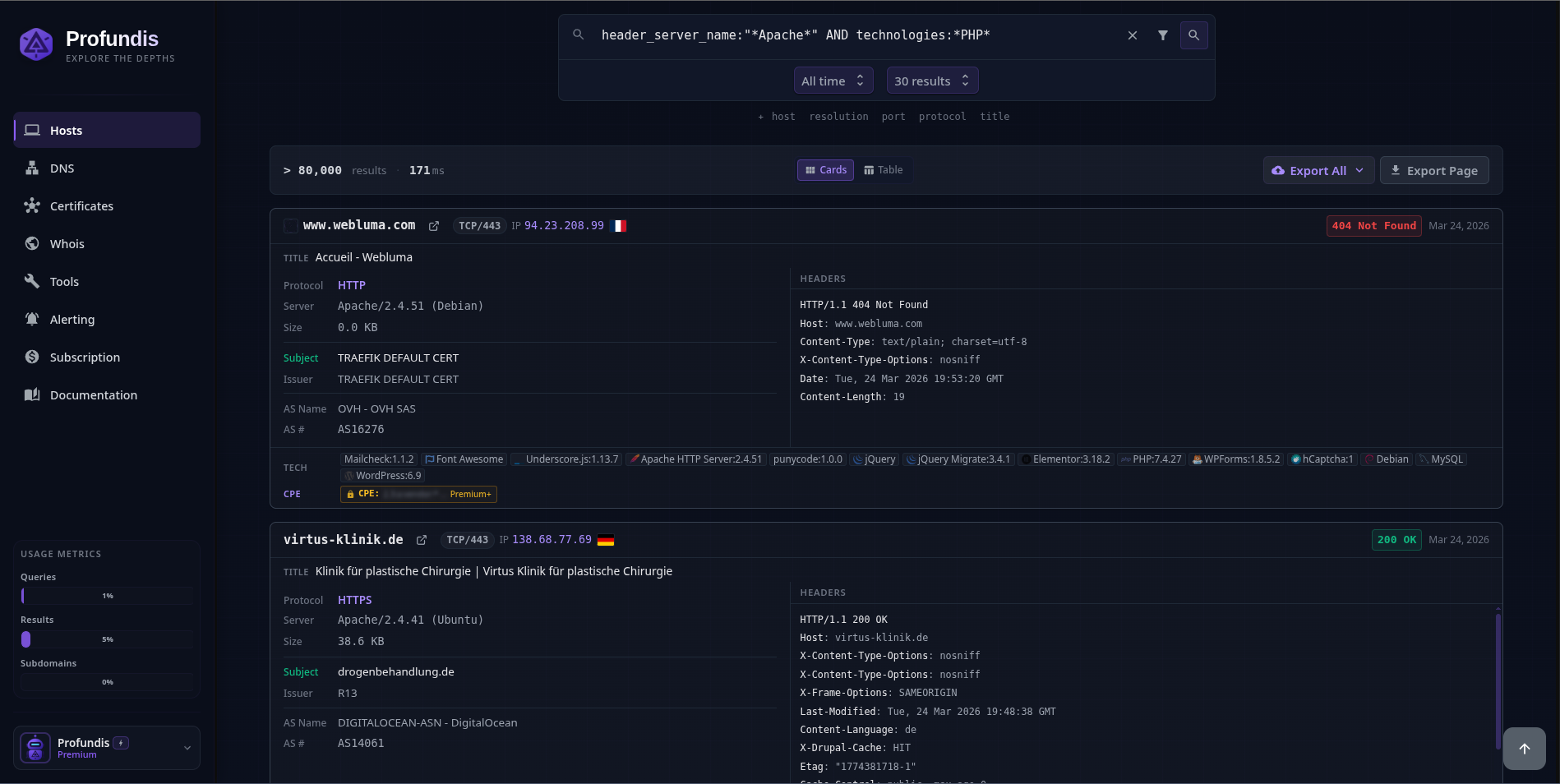Viewport: 1560px width, 784px height.
Task: Click the WPForms:1.8.5.2 tech tag
Action: click(x=1236, y=459)
